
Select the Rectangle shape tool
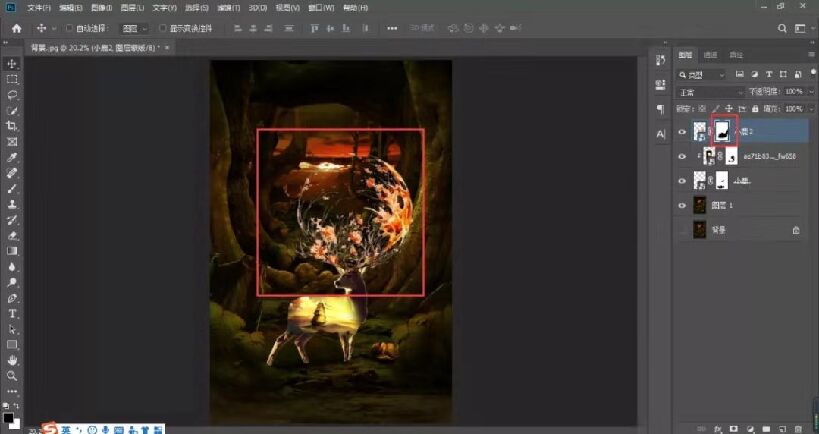[x=12, y=345]
